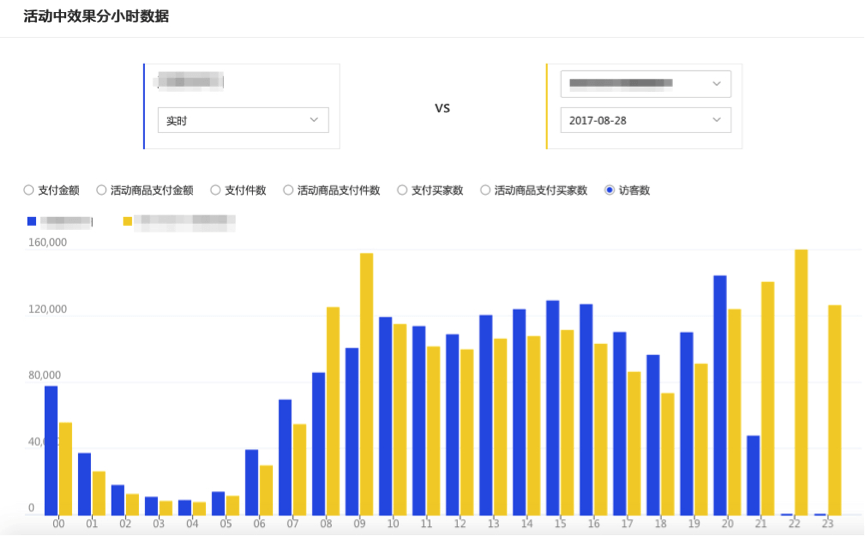
Task: Expand the blurred activity dropdown above the date
Action: click(x=646, y=84)
